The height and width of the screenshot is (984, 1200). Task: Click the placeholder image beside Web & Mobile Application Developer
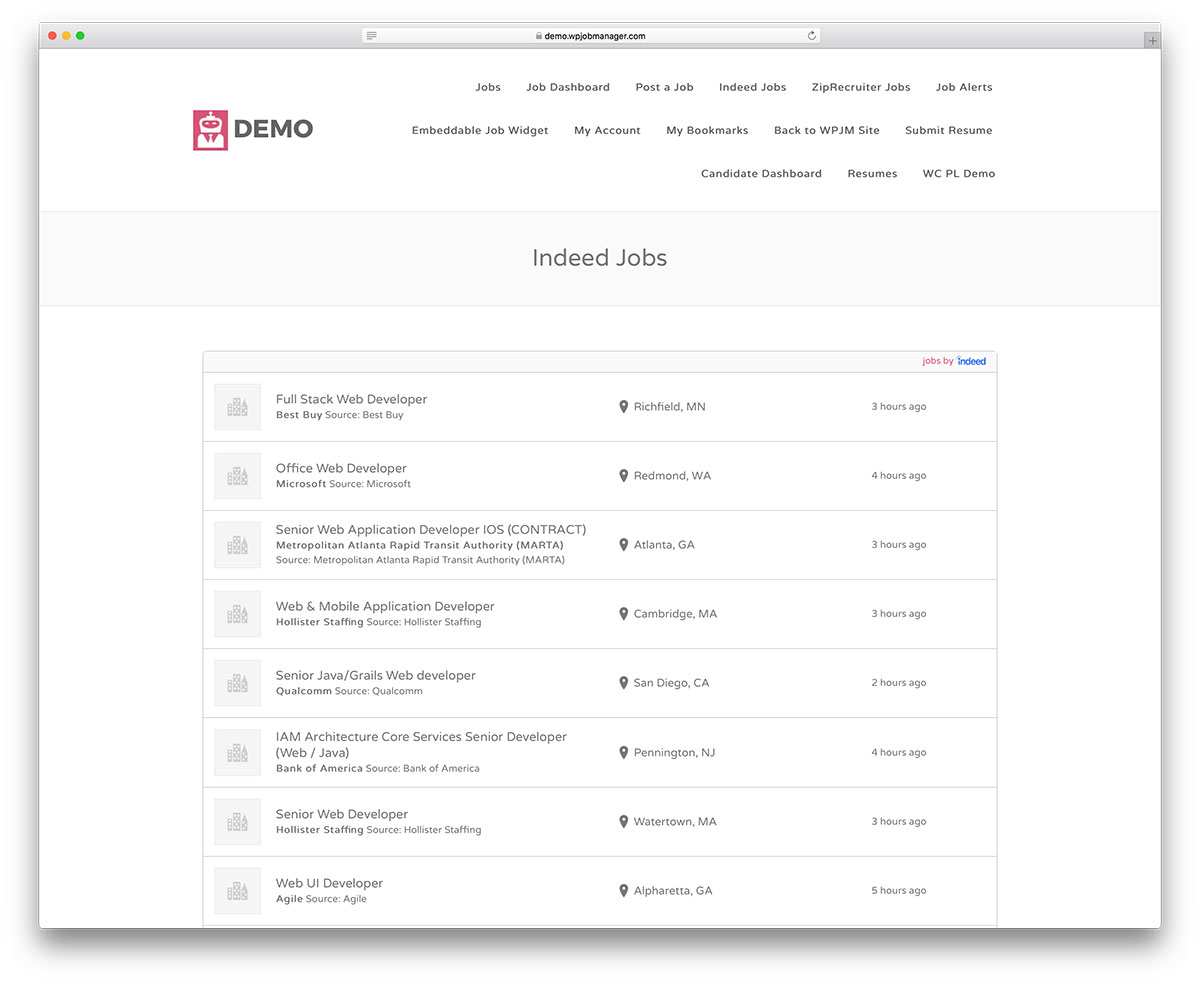point(237,614)
